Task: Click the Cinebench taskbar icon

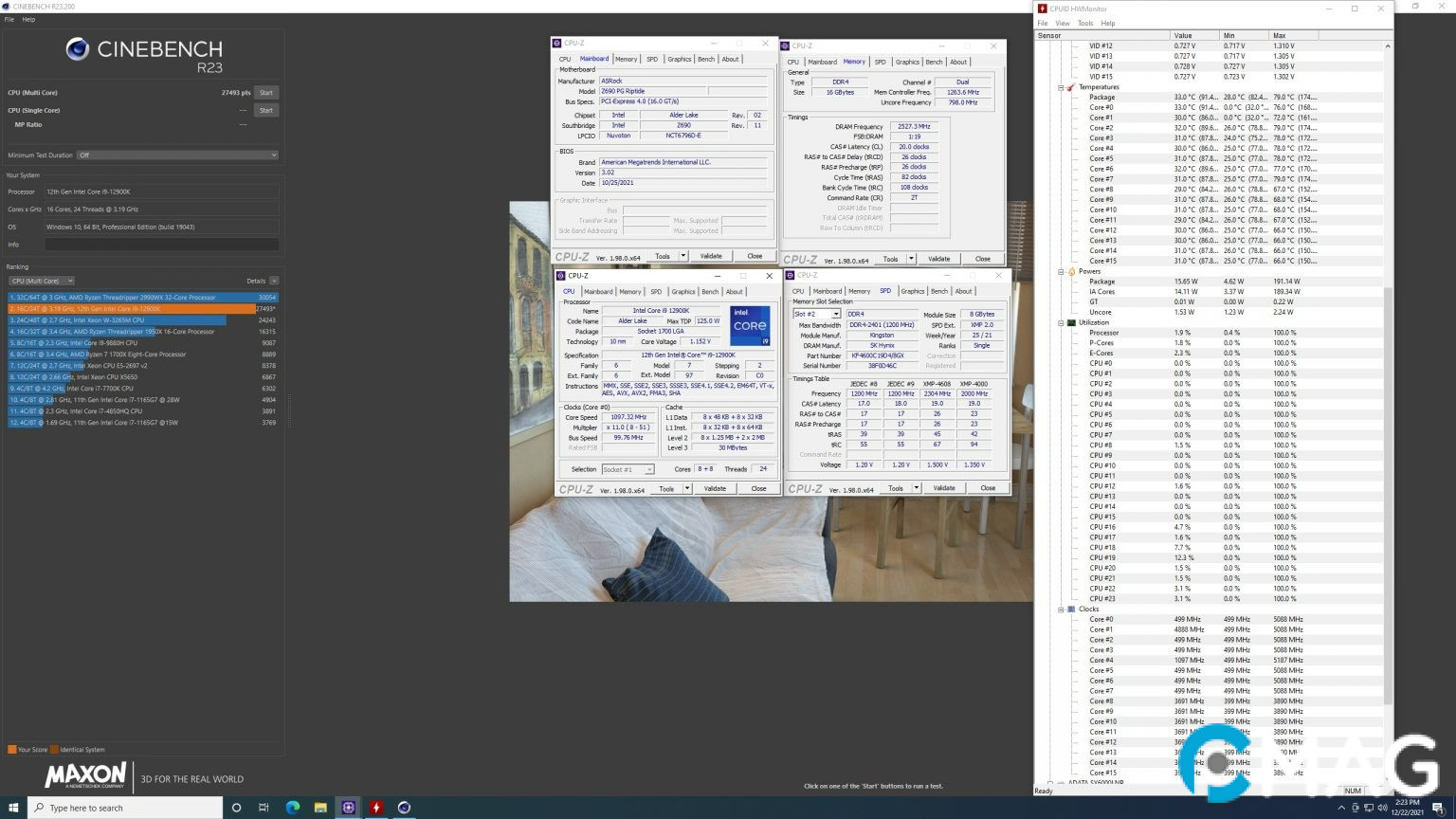Action: pos(404,808)
